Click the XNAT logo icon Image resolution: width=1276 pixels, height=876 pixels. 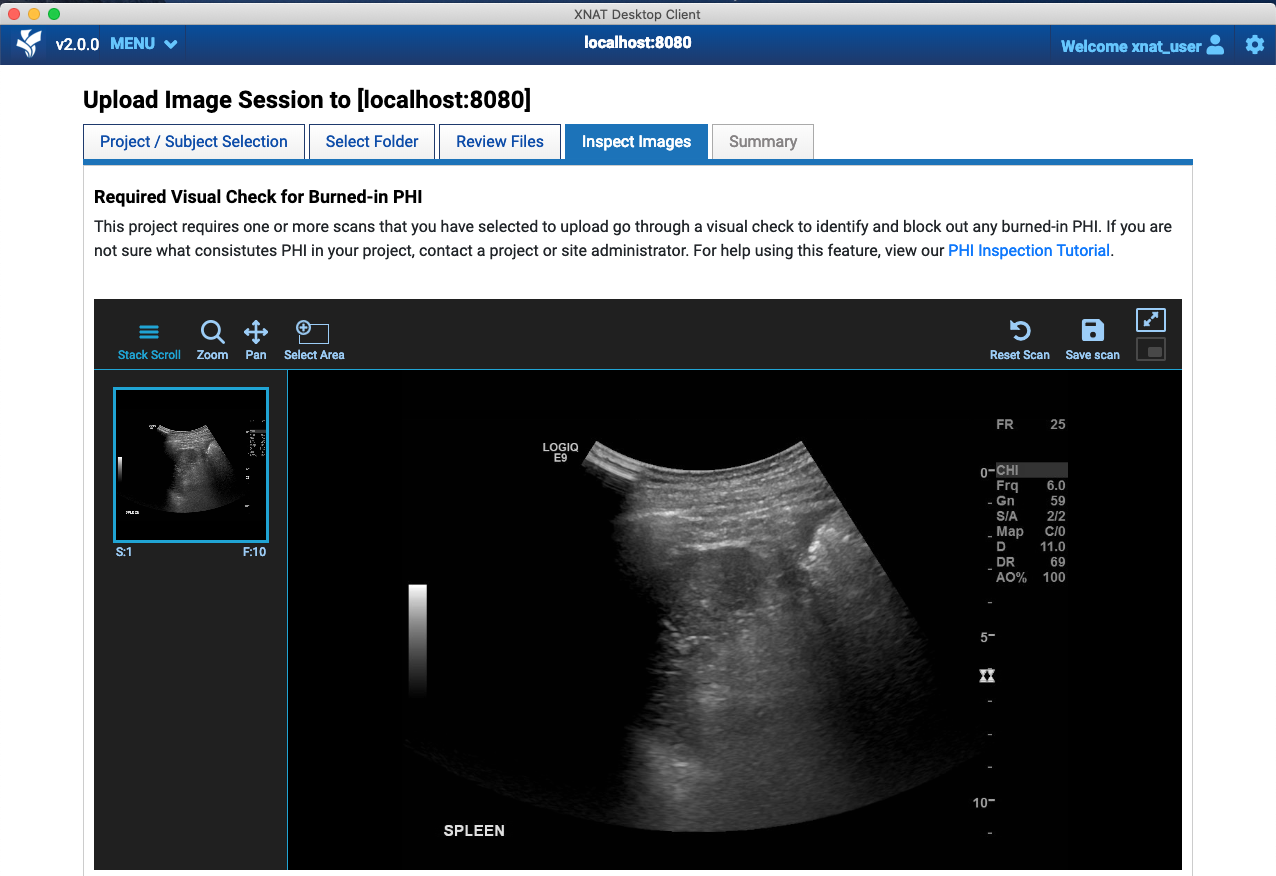click(29, 44)
